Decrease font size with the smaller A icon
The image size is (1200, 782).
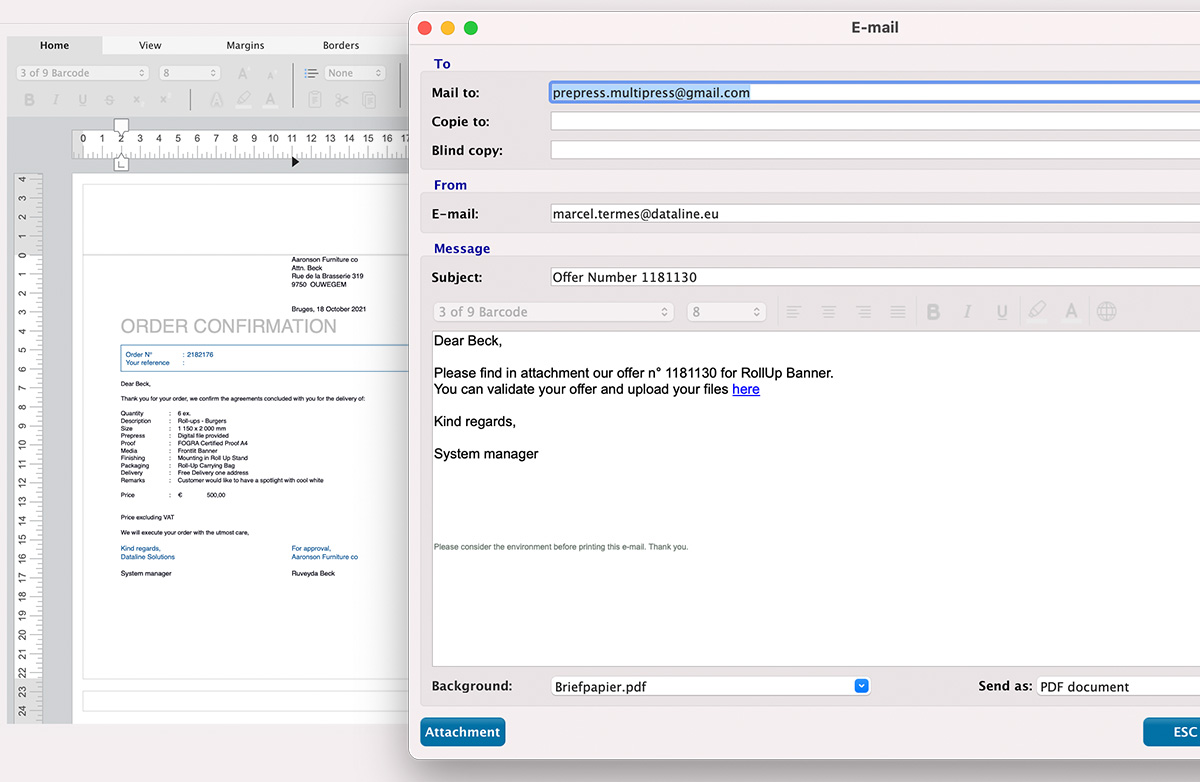(x=270, y=74)
